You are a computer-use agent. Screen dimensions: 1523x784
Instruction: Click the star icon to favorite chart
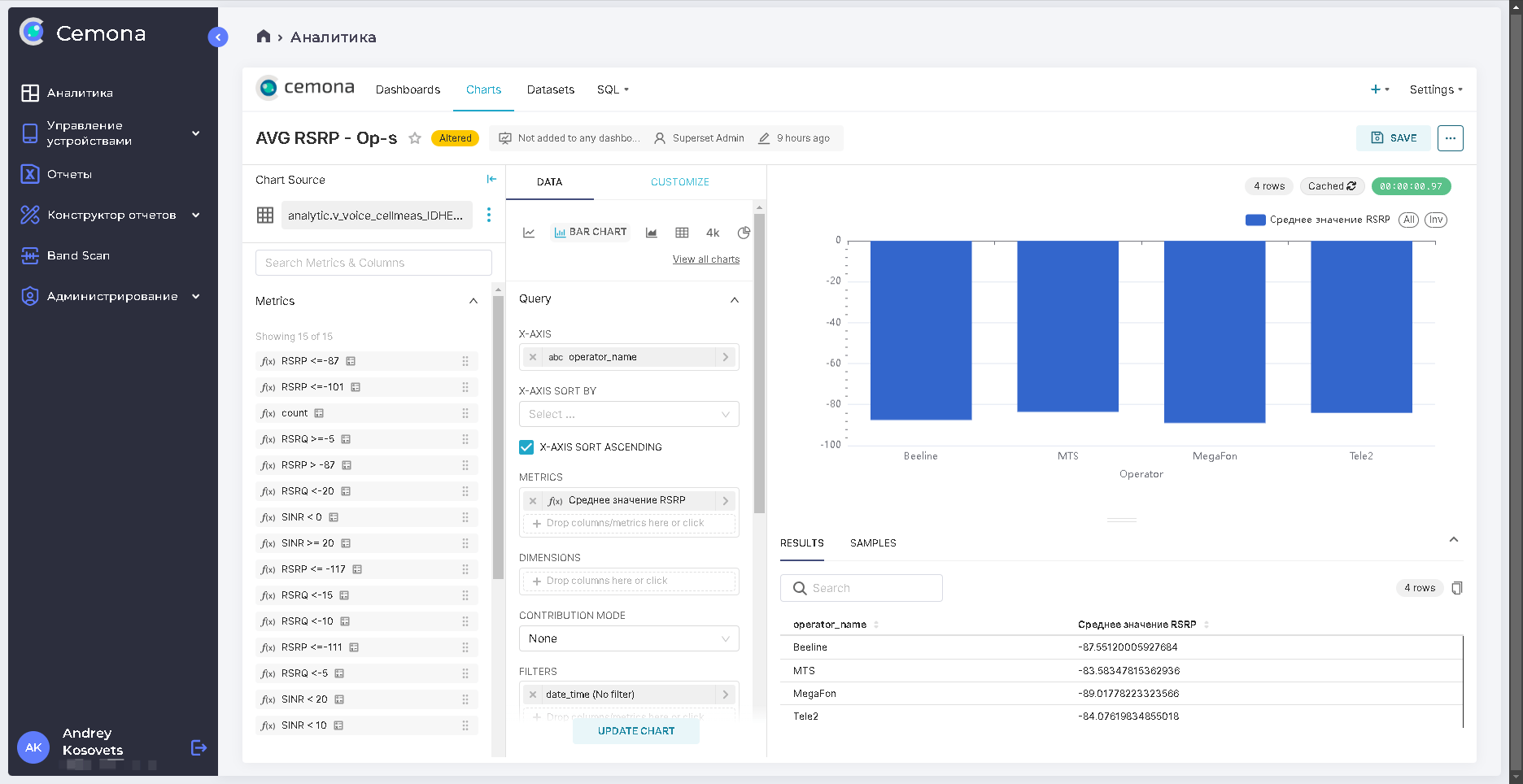415,138
